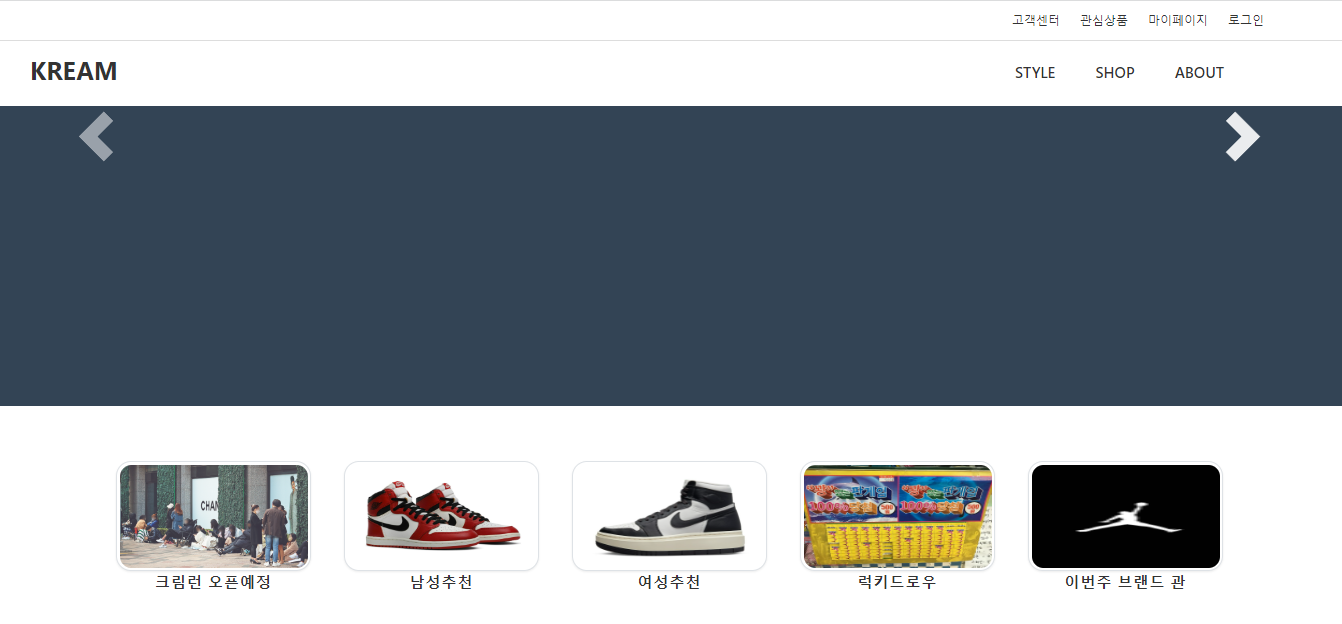
Task: Click the 크림런 오픈예정 label
Action: click(x=213, y=582)
